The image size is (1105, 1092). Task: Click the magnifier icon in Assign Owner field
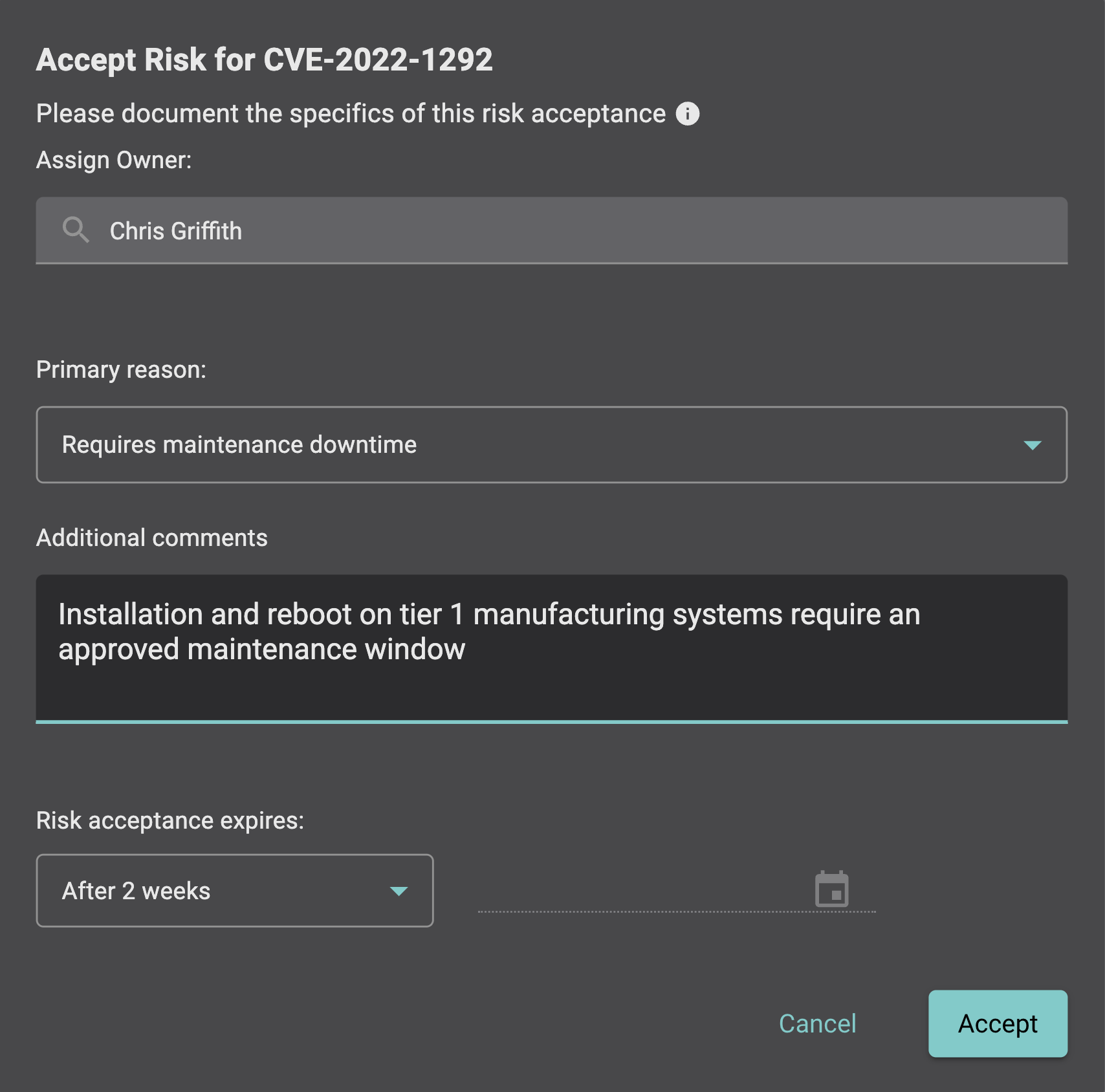pos(76,230)
